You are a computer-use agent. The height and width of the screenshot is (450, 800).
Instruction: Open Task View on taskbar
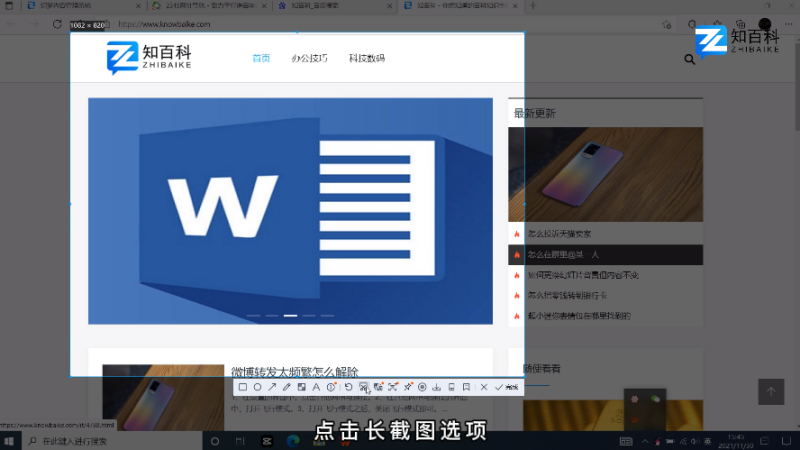(x=240, y=441)
